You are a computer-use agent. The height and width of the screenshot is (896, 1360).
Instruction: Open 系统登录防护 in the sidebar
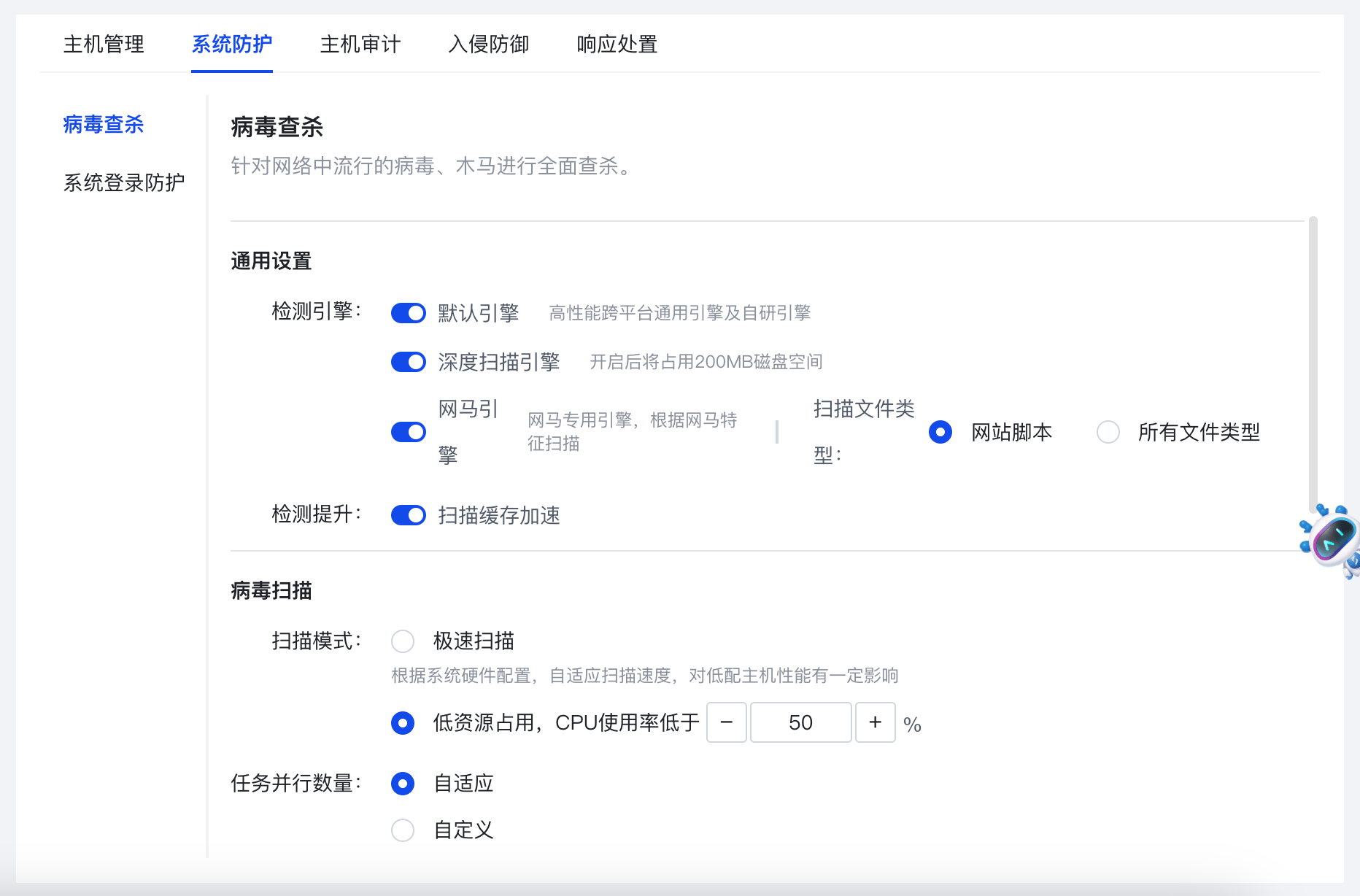coord(124,182)
